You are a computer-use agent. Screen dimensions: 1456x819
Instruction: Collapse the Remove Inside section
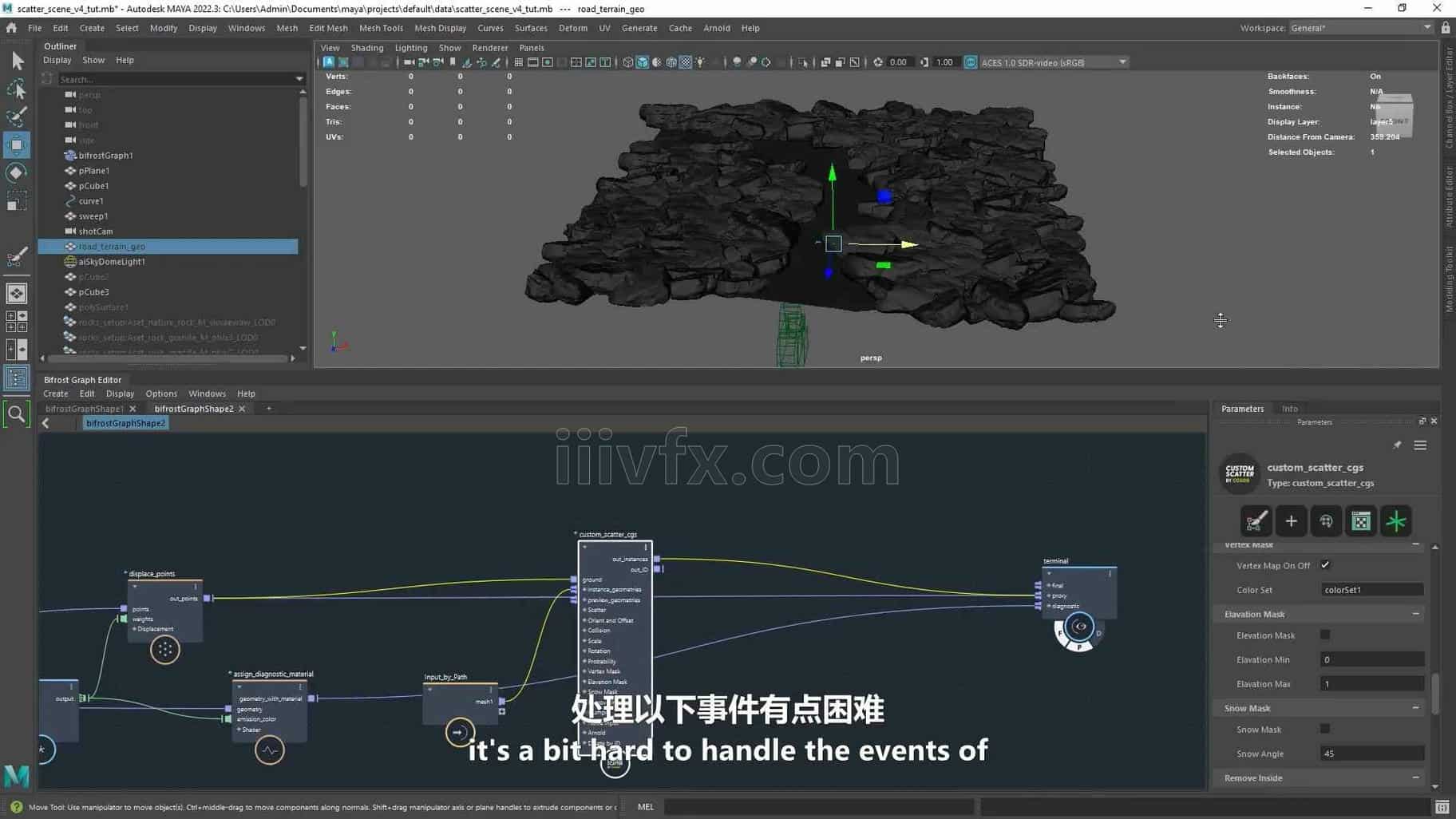click(x=1415, y=777)
